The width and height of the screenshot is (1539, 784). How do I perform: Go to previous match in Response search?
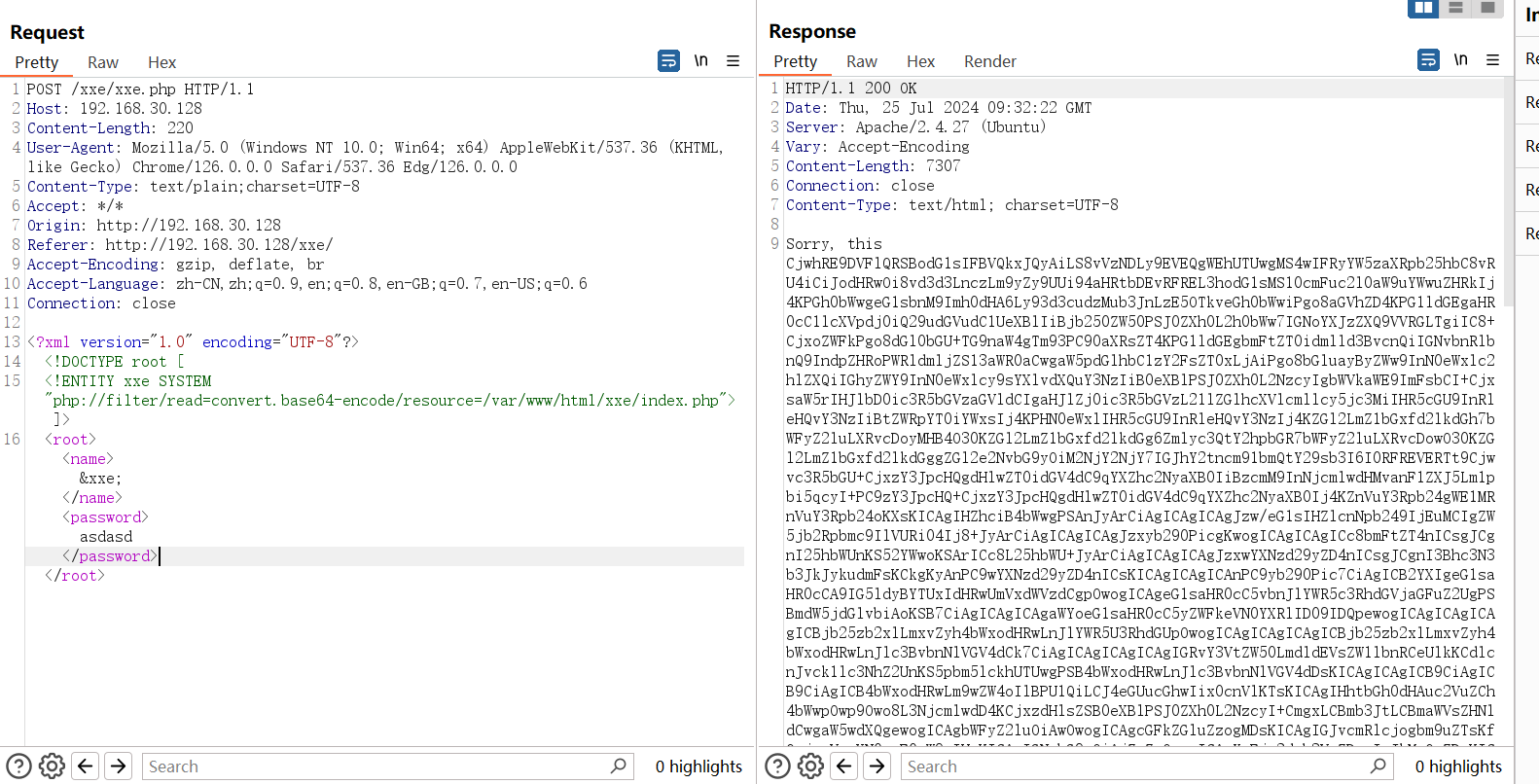[844, 766]
